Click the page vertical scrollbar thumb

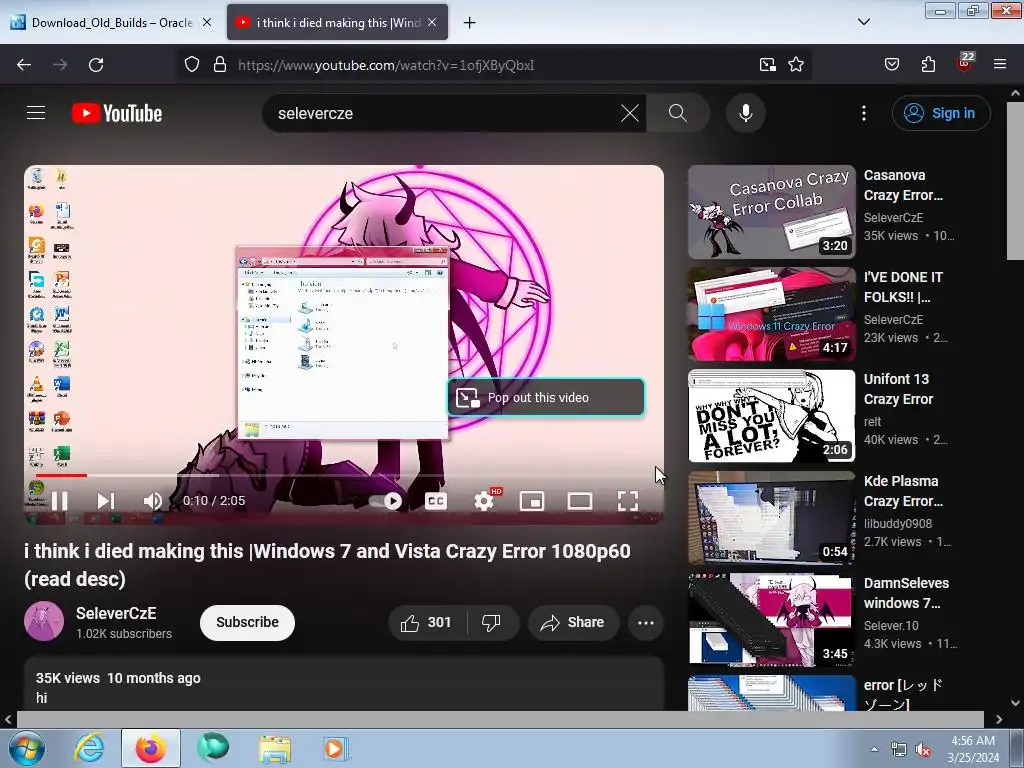click(x=1015, y=181)
